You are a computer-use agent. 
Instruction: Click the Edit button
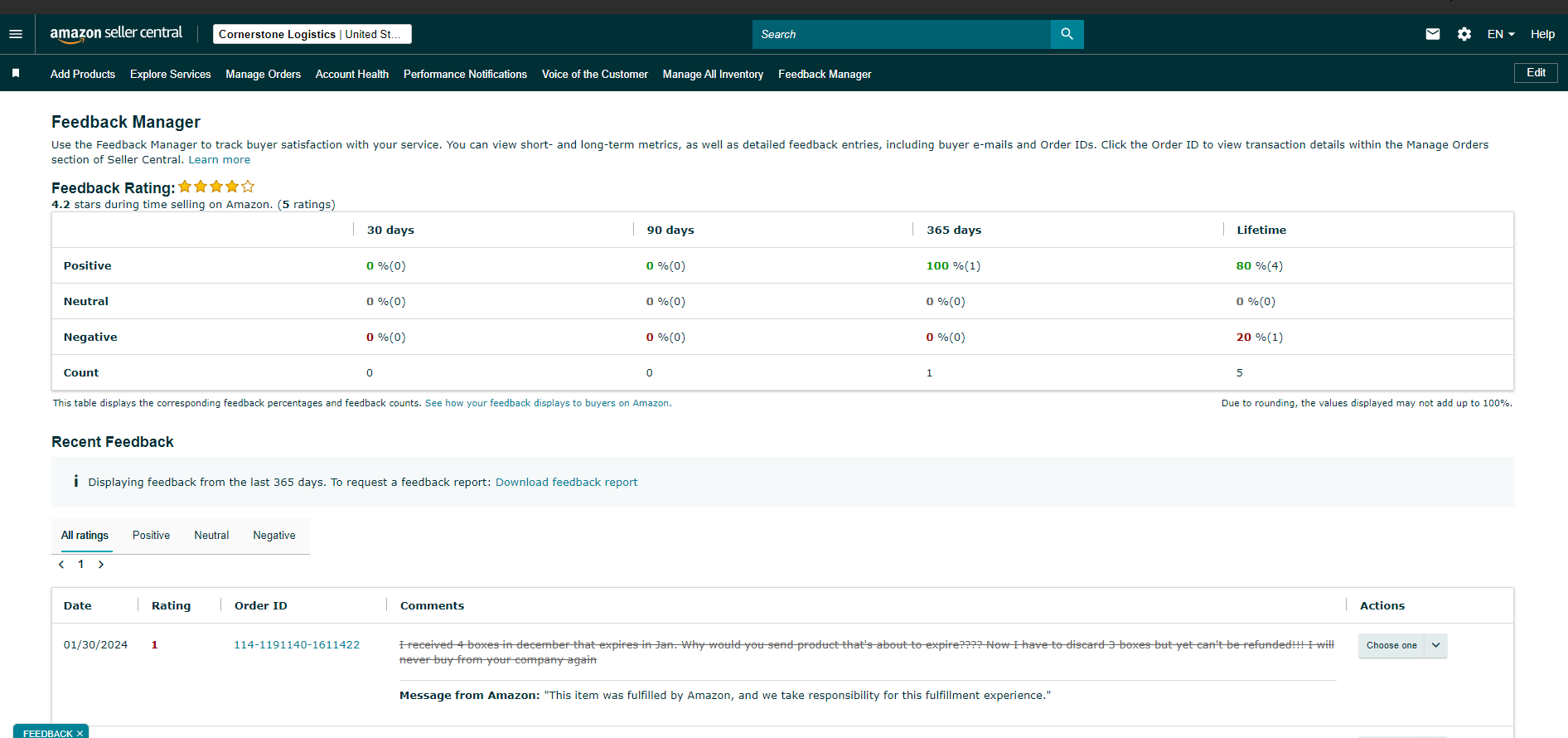pos(1536,73)
